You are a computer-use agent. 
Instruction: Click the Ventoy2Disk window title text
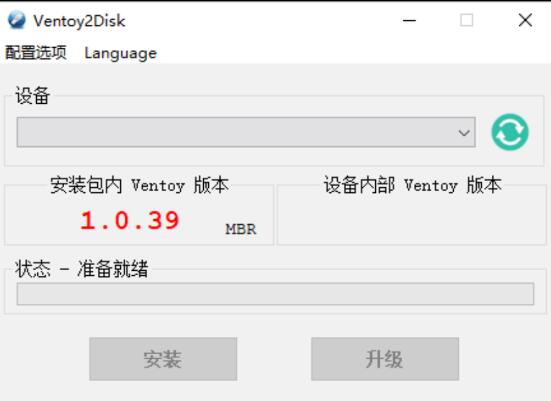79,21
